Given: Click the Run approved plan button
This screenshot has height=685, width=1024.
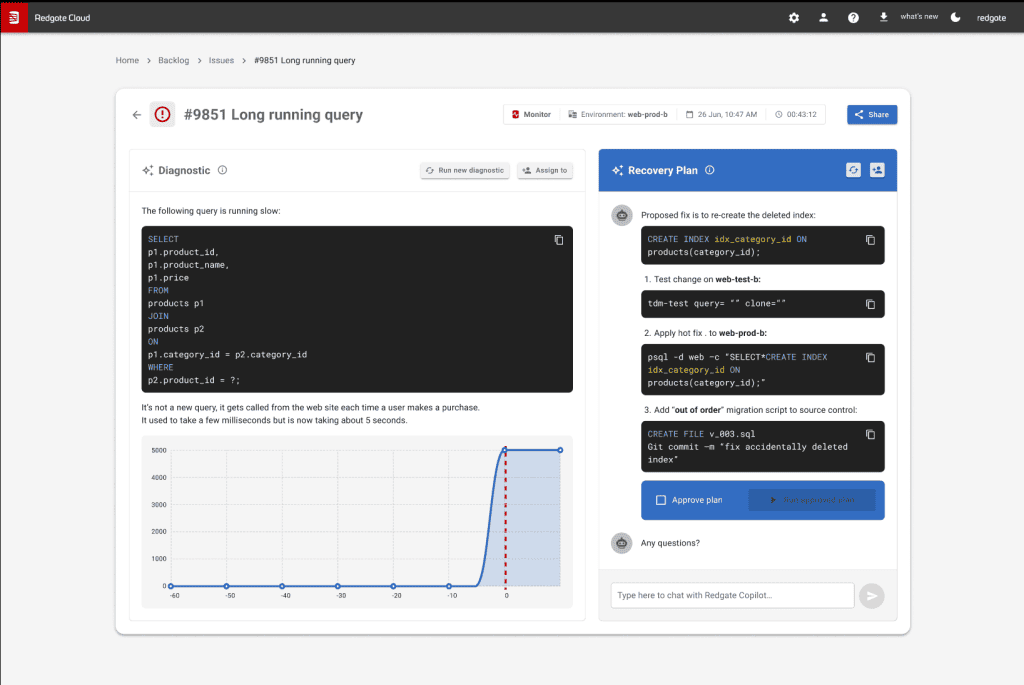Looking at the screenshot, I should 812,500.
